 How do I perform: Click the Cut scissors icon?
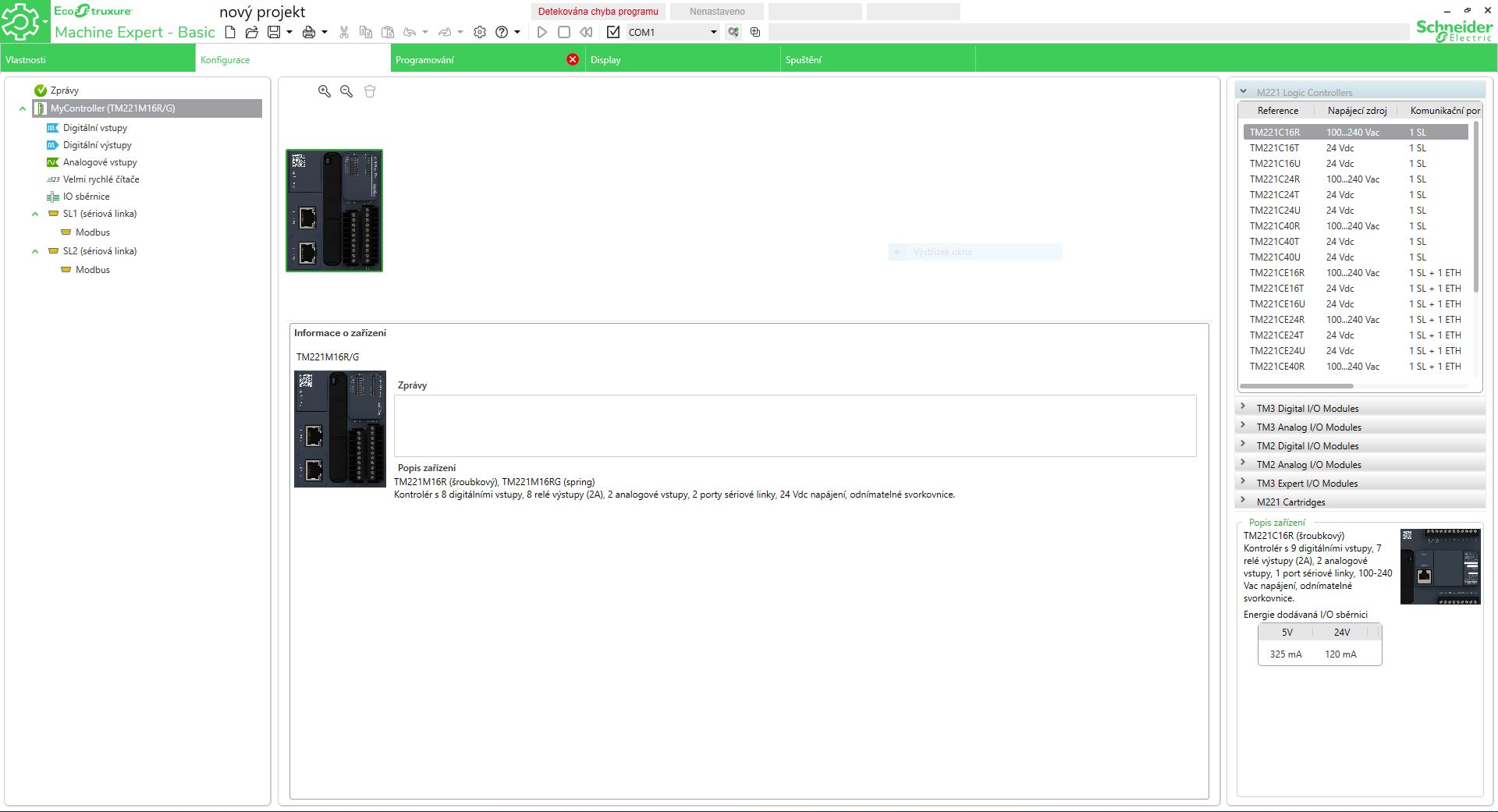pyautogui.click(x=343, y=32)
